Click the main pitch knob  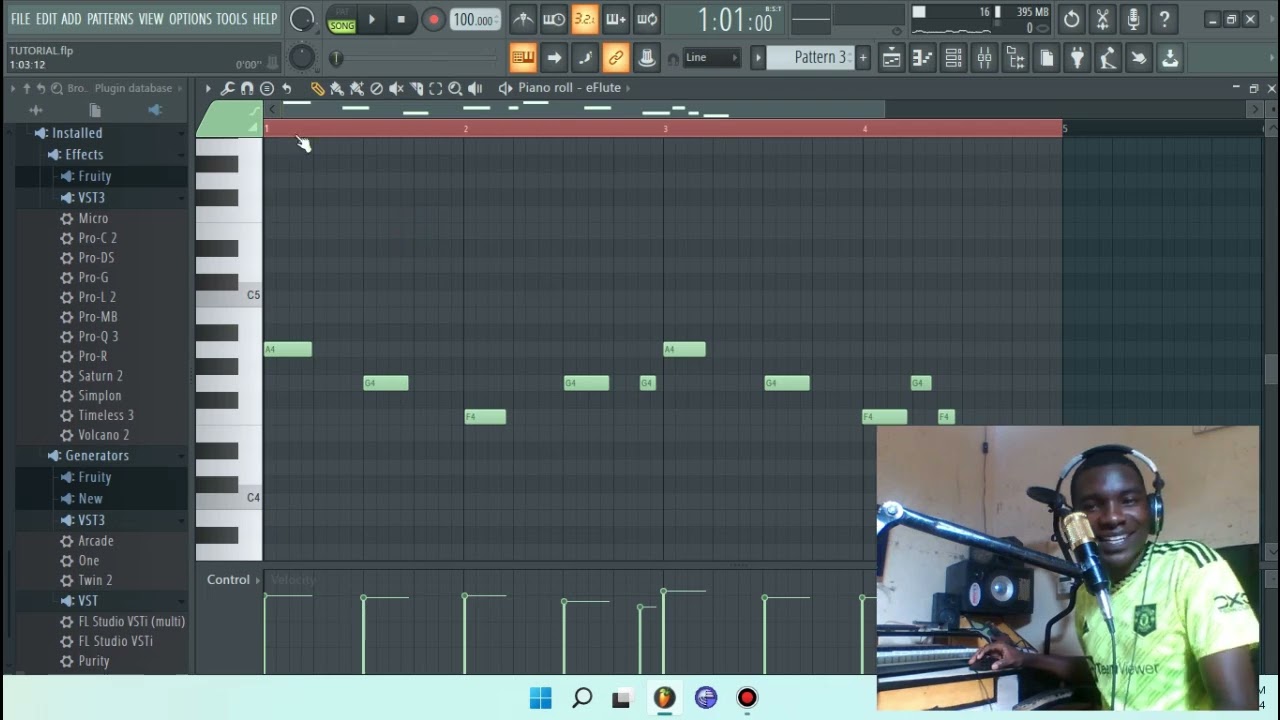tap(302, 58)
